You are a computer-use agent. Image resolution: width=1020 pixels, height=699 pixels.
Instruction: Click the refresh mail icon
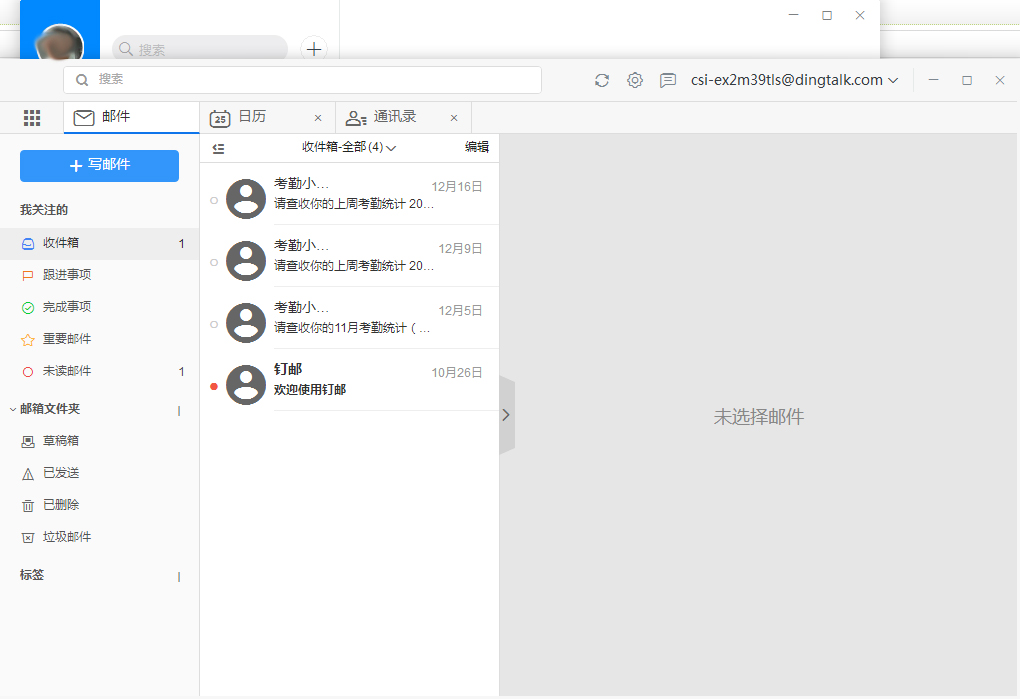point(602,80)
